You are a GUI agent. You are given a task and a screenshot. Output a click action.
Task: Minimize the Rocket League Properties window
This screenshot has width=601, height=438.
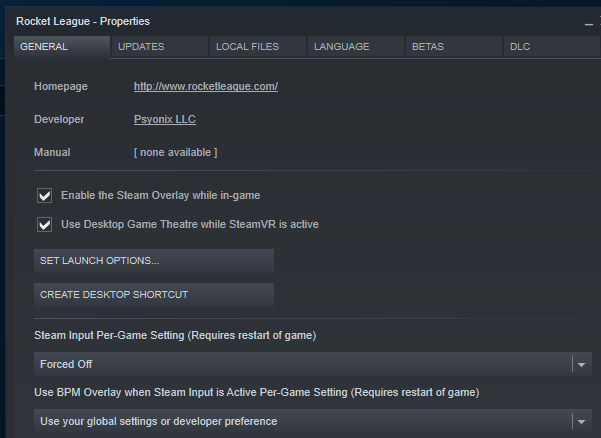click(589, 23)
